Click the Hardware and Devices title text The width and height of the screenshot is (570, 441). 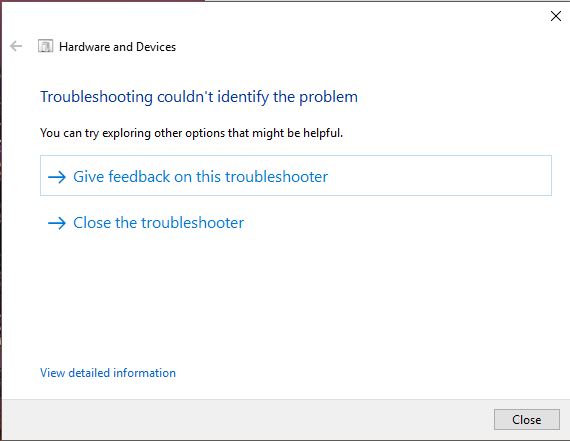[117, 47]
